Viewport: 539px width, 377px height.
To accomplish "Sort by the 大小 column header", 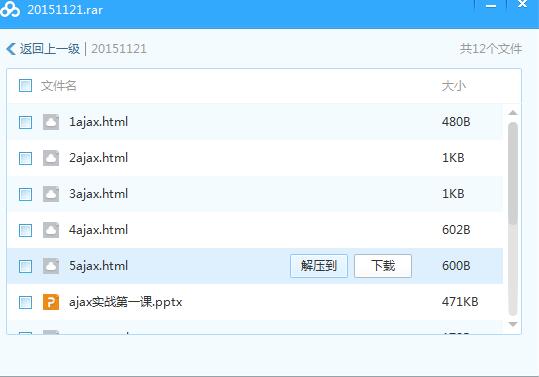I will [x=454, y=86].
